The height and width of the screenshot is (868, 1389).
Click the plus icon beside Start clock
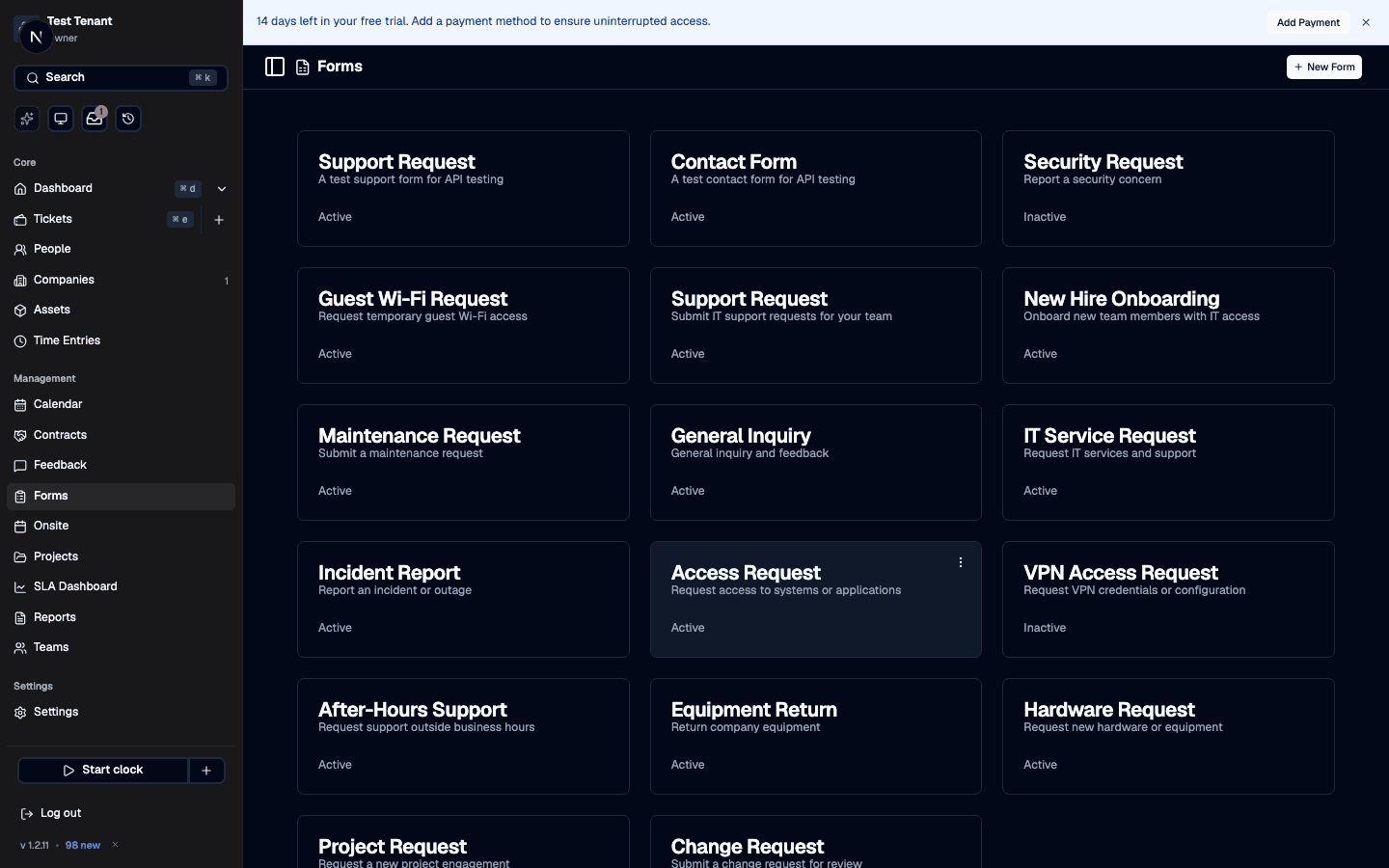(205, 771)
